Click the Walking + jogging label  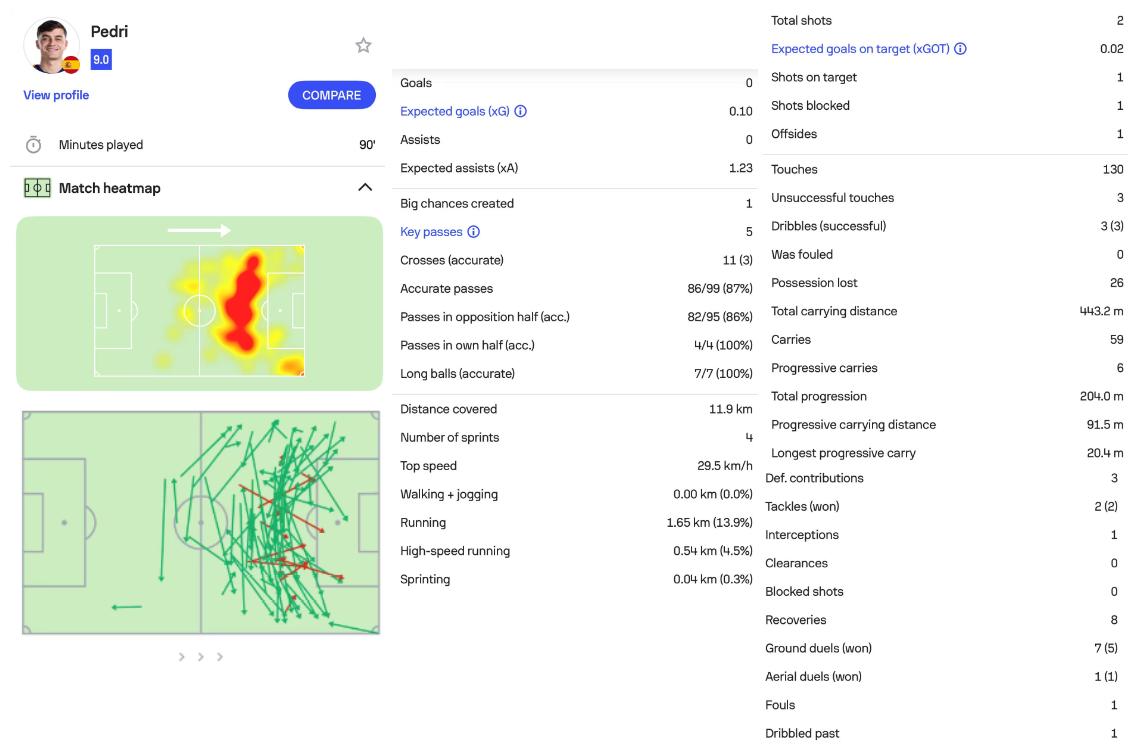click(x=449, y=494)
